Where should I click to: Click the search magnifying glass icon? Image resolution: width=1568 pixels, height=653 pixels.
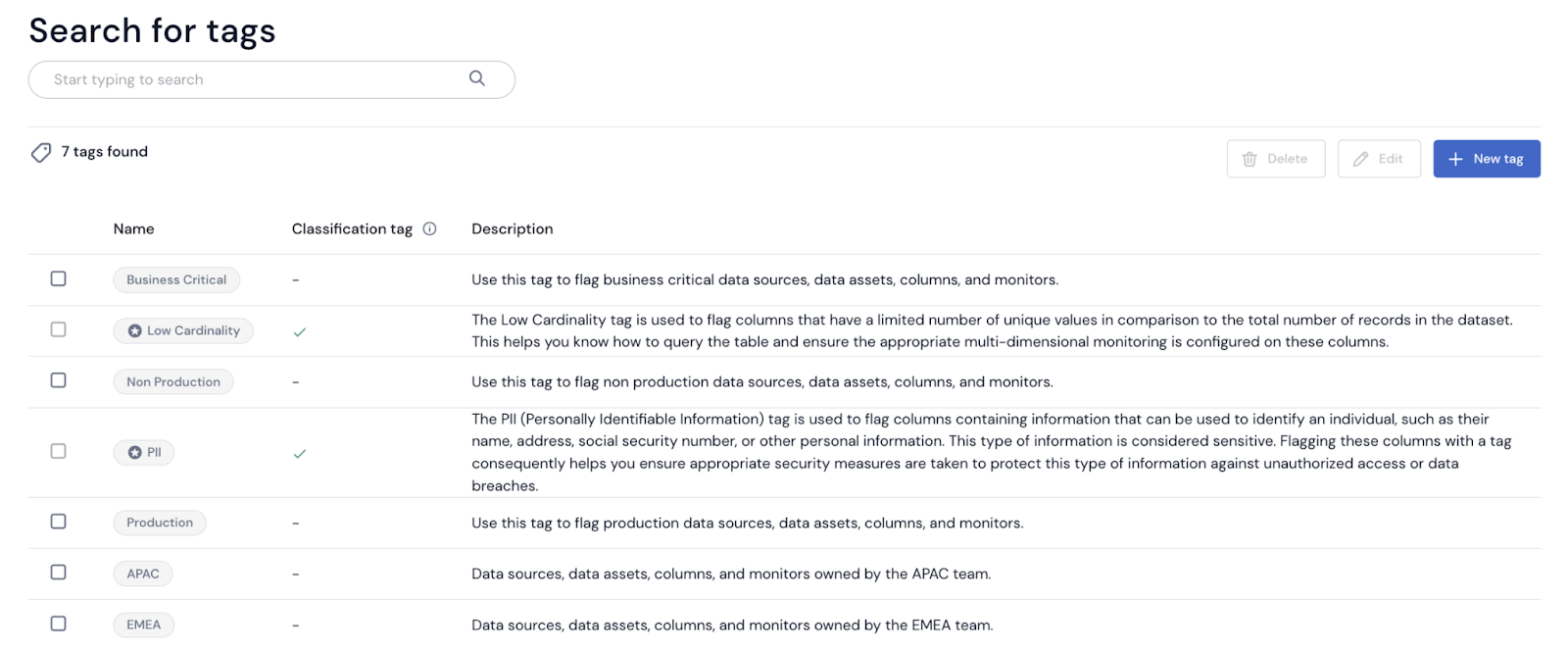(477, 79)
